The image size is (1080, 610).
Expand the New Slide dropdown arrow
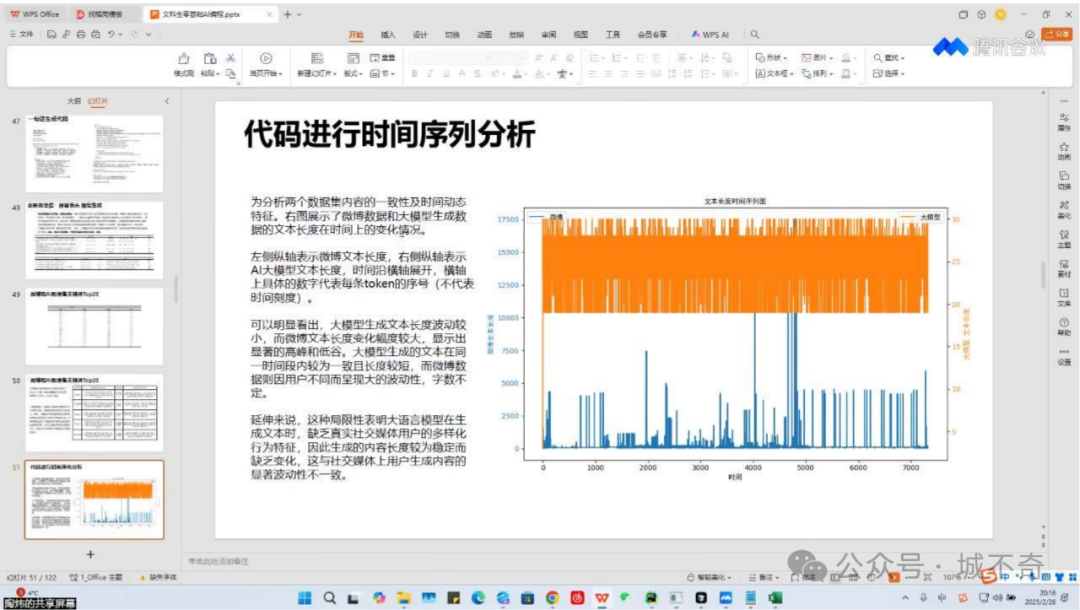(x=335, y=74)
